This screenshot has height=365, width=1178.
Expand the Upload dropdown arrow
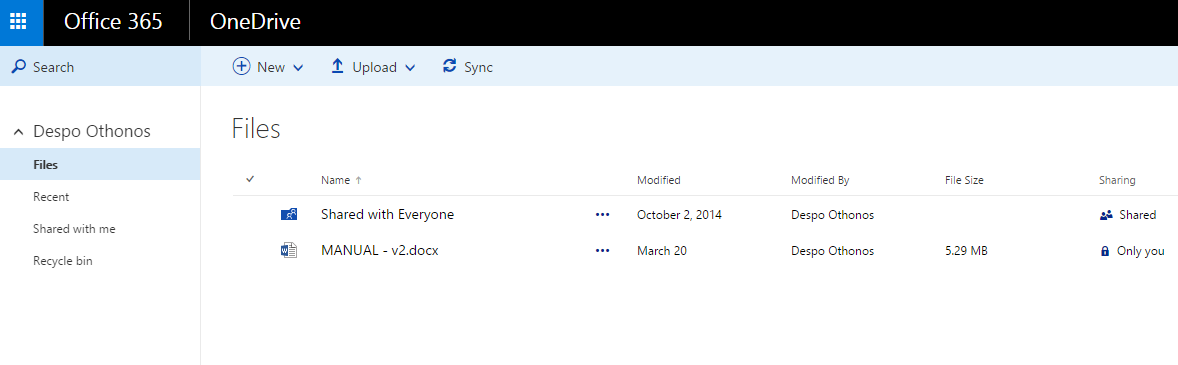tap(409, 68)
